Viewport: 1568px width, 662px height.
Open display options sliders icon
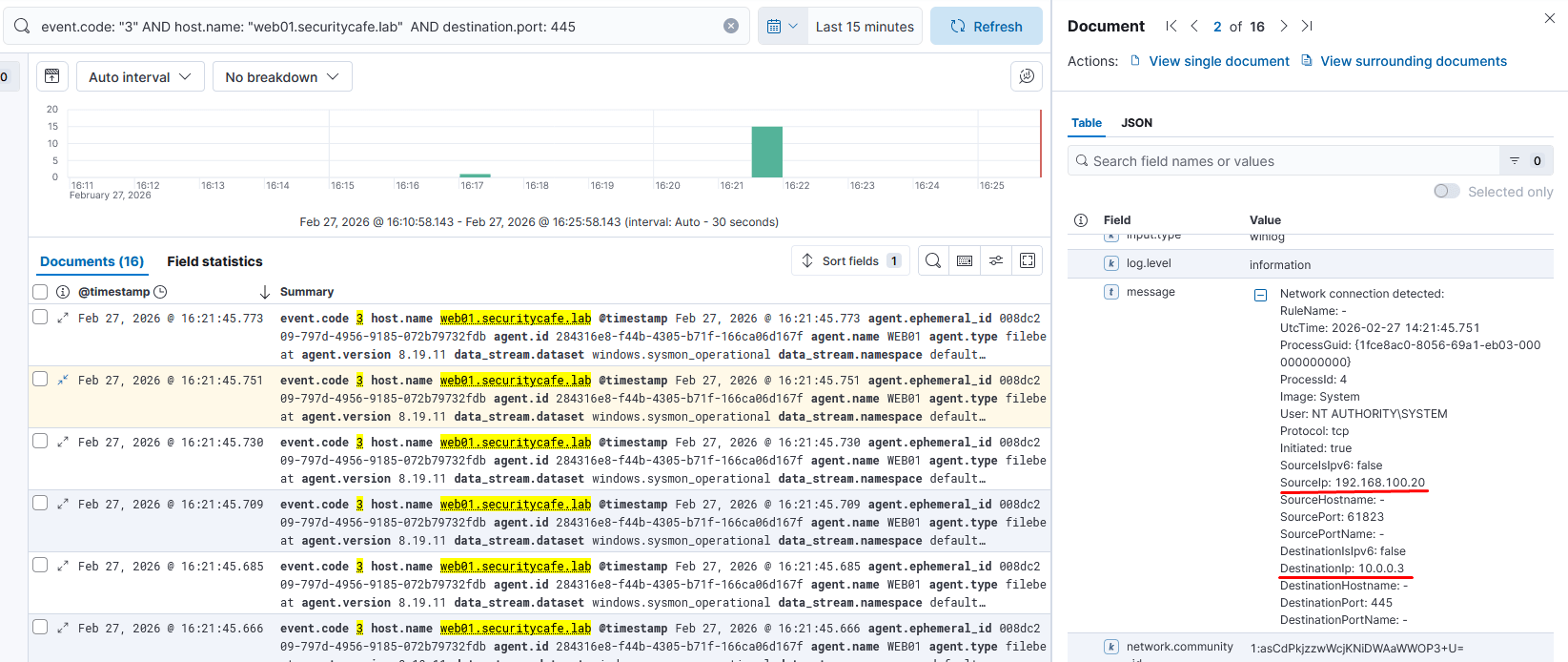[x=996, y=260]
